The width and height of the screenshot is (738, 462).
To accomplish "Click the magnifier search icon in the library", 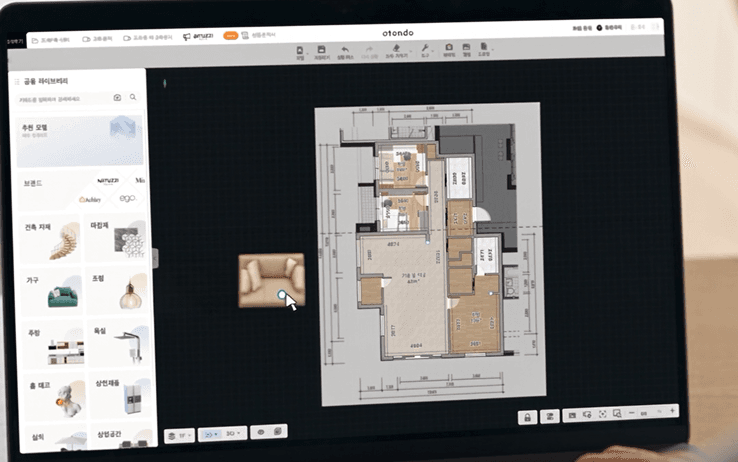I will click(133, 97).
